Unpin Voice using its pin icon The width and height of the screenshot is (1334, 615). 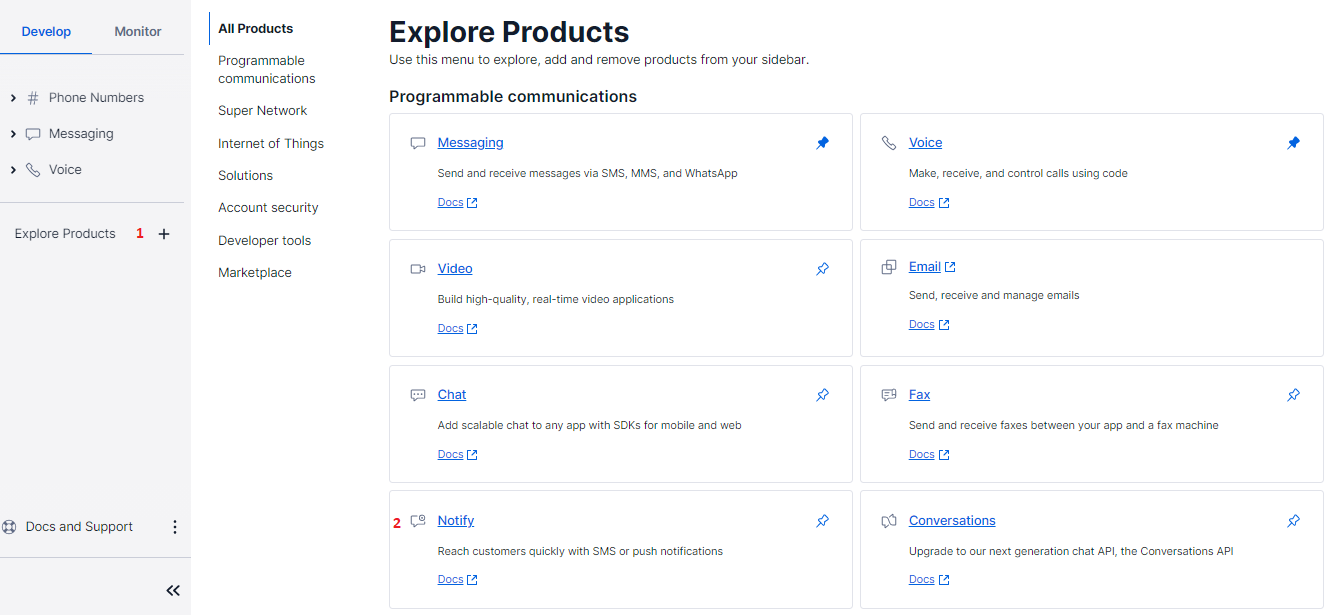(x=1293, y=143)
